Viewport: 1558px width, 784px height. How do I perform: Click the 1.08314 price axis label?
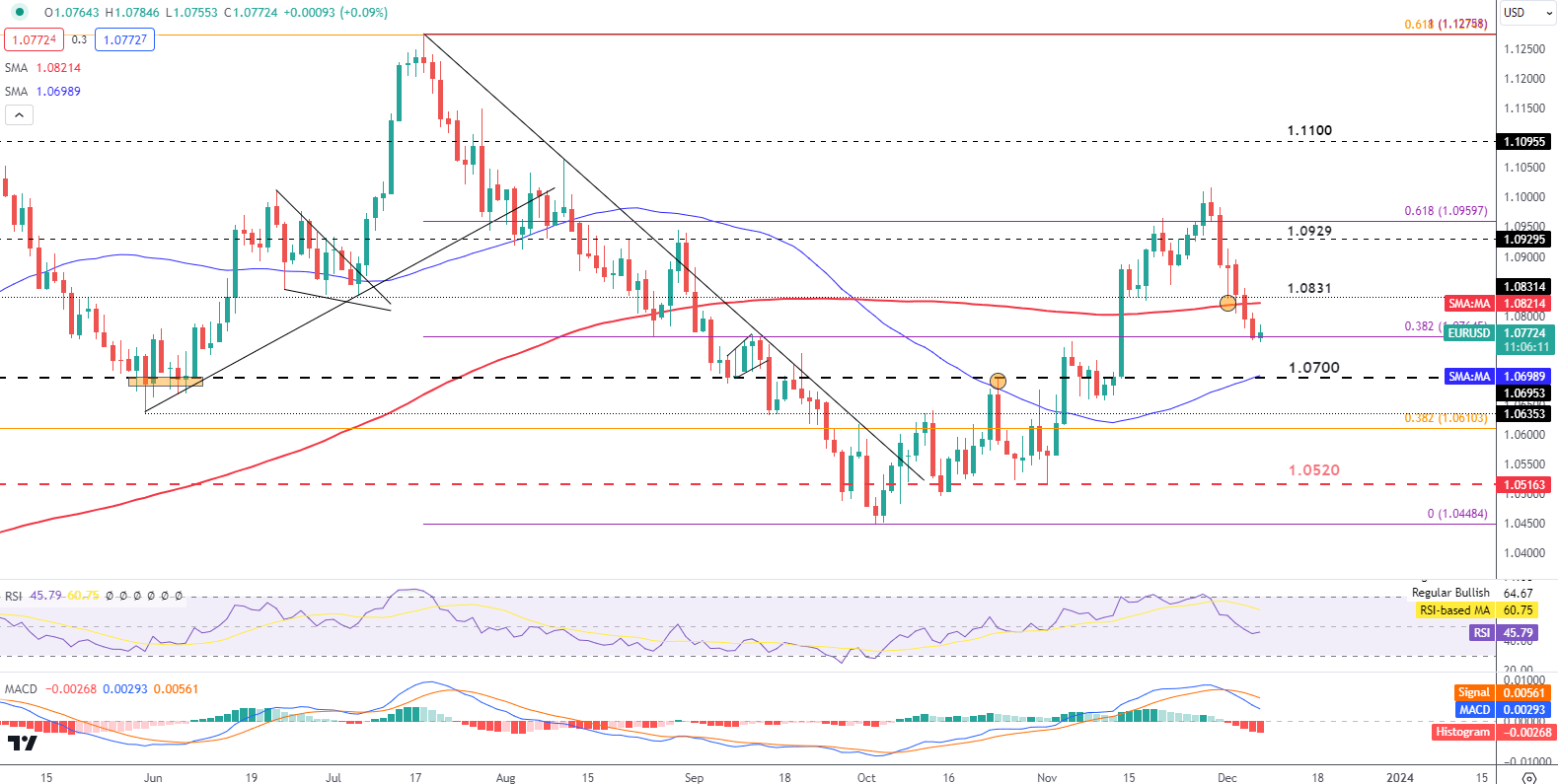click(1524, 287)
